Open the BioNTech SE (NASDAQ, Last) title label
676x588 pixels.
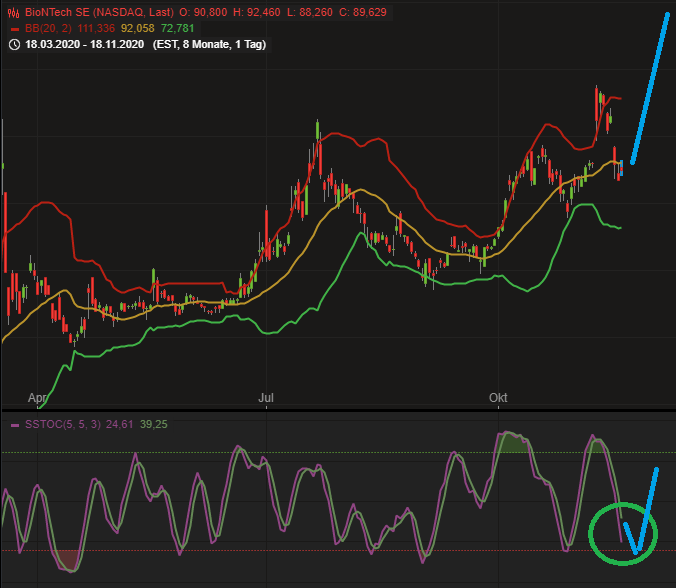pyautogui.click(x=100, y=13)
